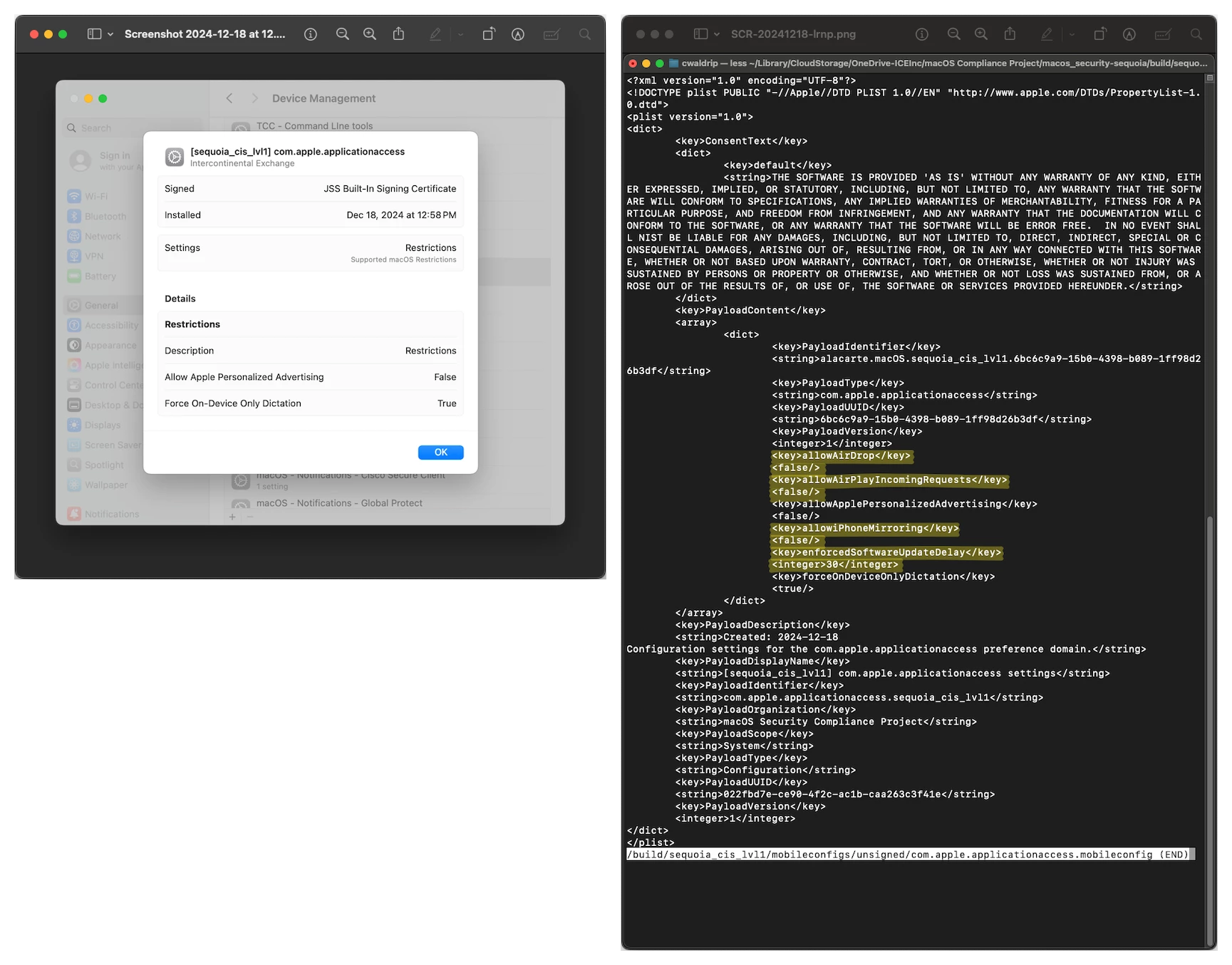This screenshot has height=965, width=1232.
Task: Click the less status line at bottom
Action: [x=911, y=855]
